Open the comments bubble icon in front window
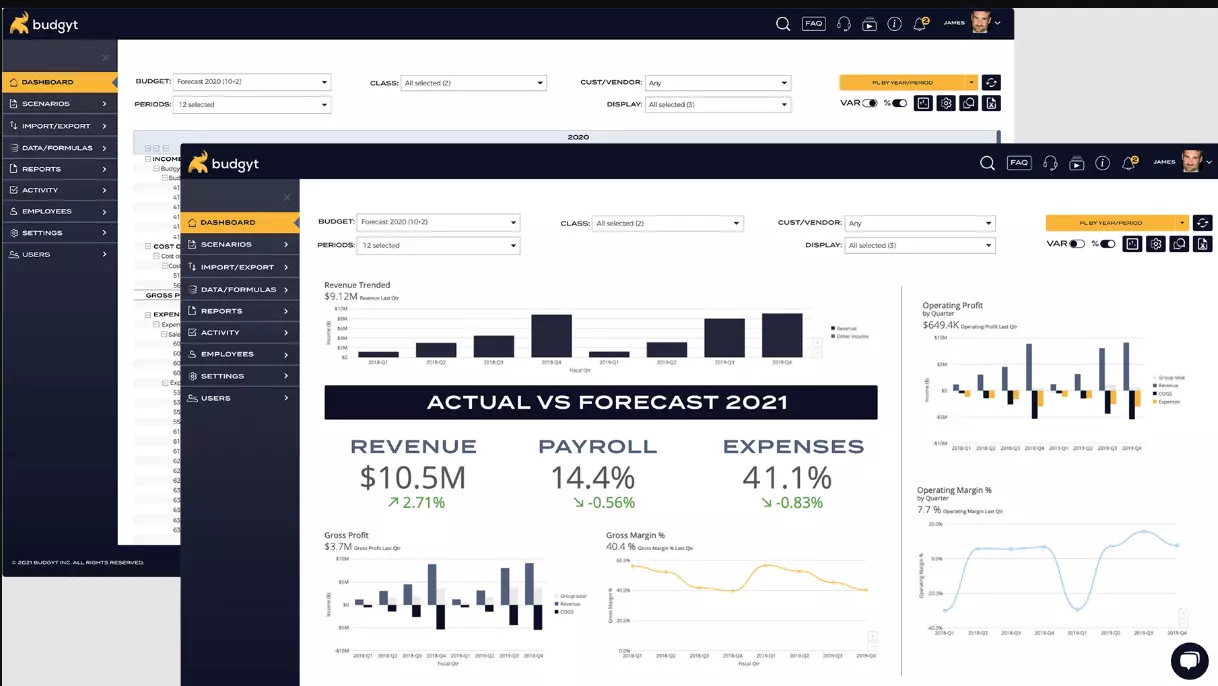Screen dimensions: 1218x686 pyautogui.click(x=1180, y=244)
